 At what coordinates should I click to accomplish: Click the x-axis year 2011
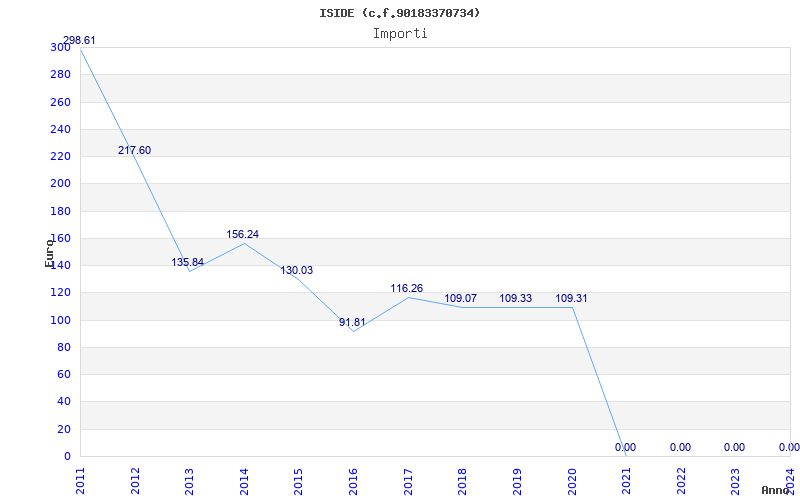[81, 482]
